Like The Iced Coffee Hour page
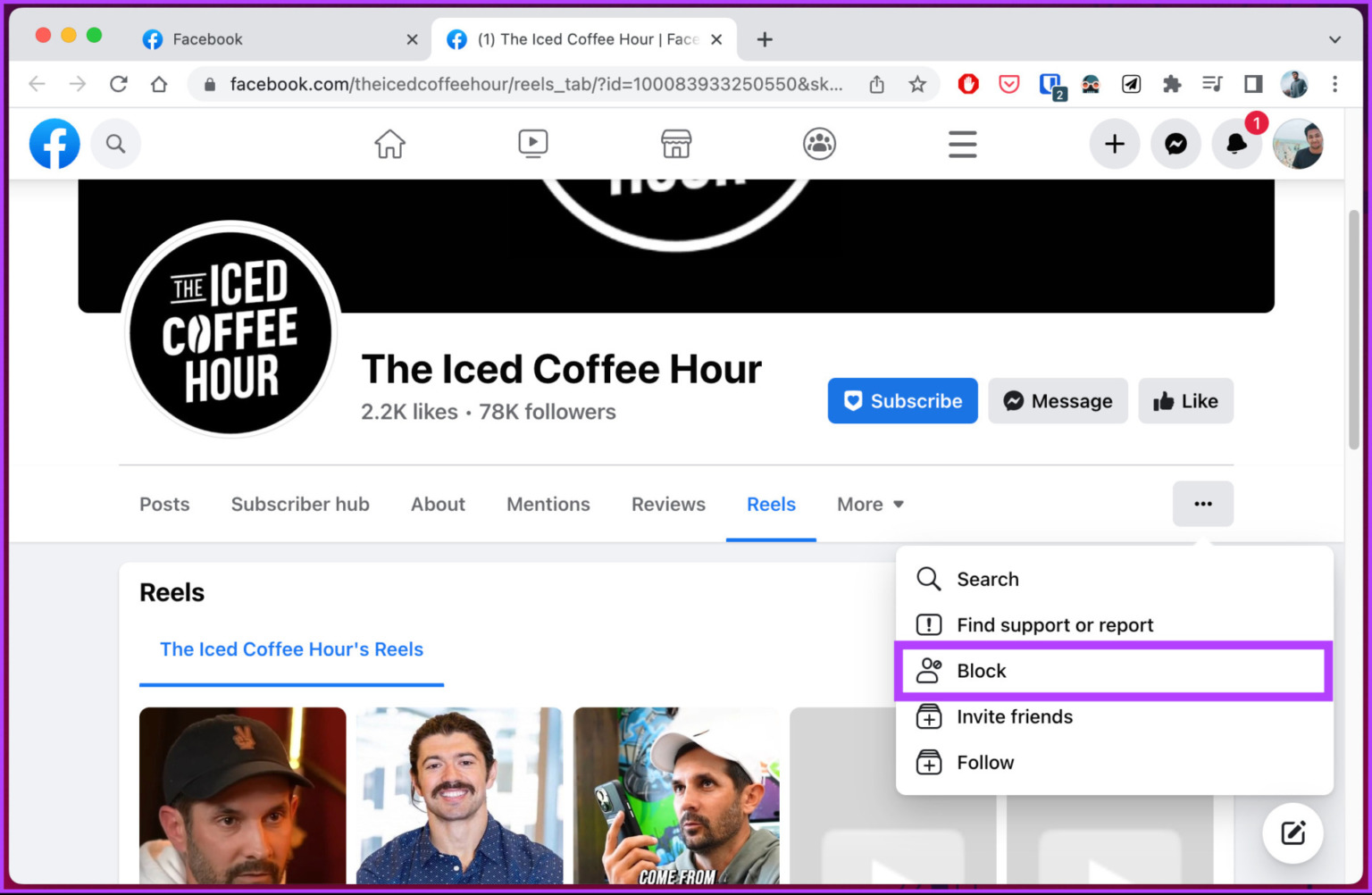1372x895 pixels. [1185, 401]
